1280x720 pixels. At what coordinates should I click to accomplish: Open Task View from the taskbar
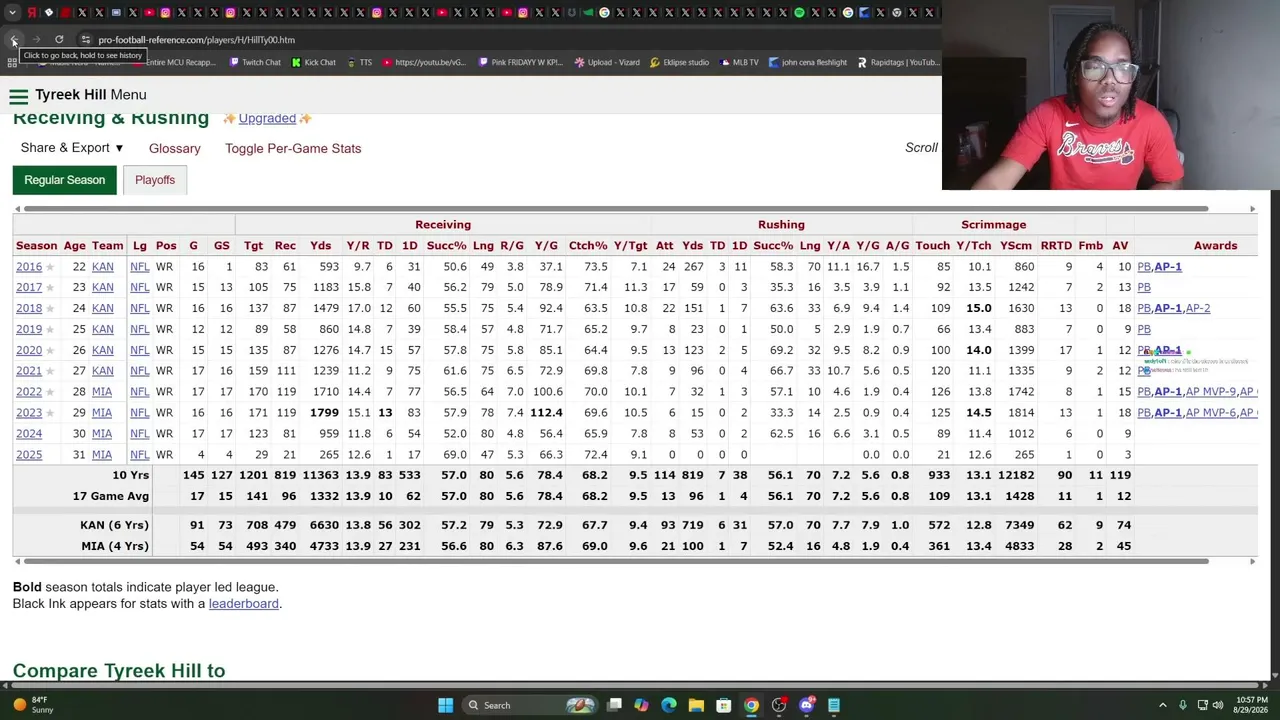click(614, 705)
